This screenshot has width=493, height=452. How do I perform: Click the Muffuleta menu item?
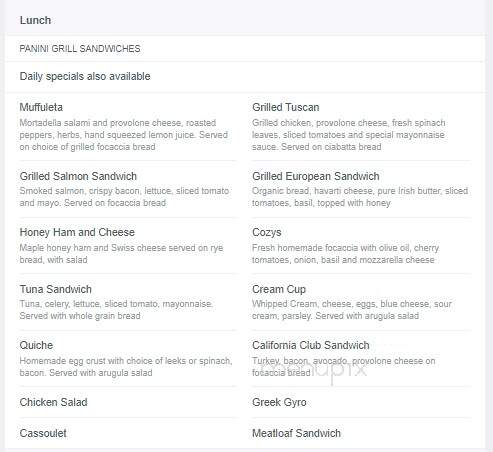(41, 107)
